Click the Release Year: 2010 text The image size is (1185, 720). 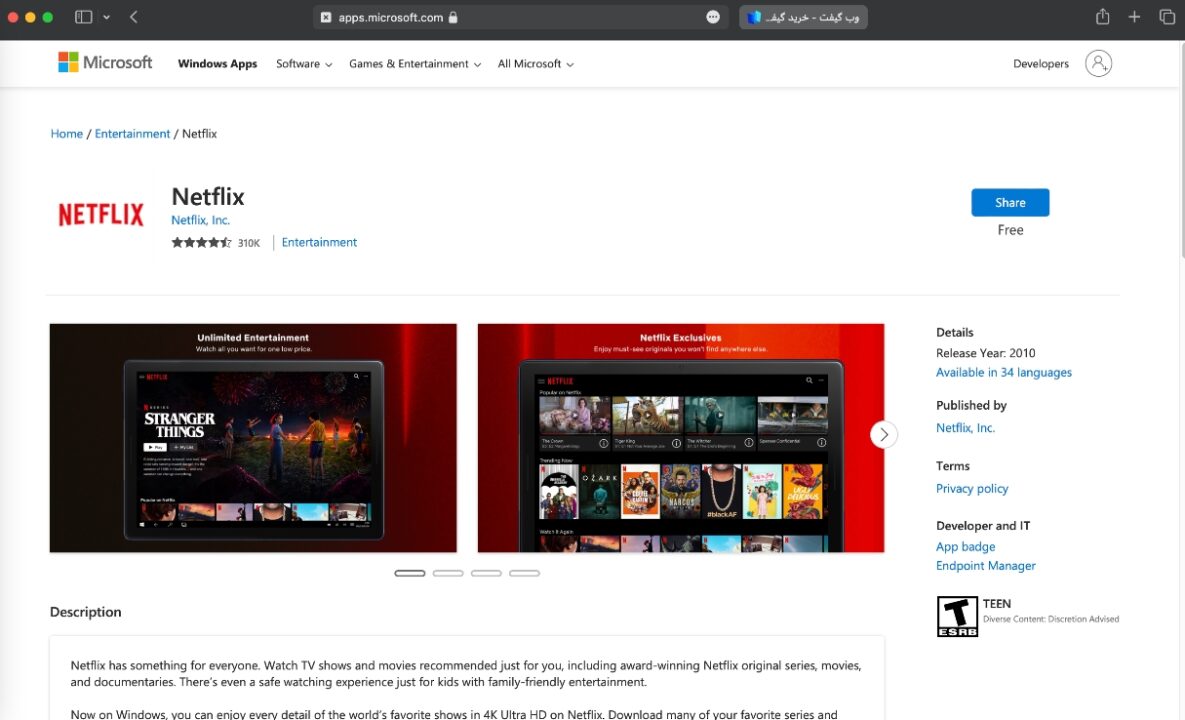[985, 353]
